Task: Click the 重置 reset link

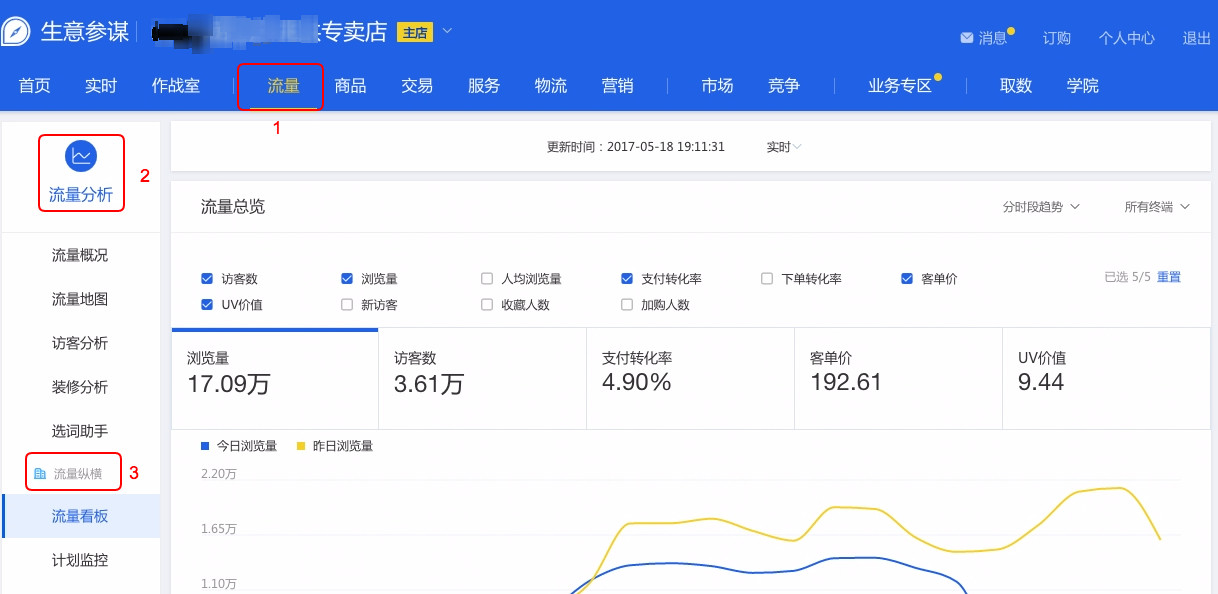Action: pos(1169,278)
